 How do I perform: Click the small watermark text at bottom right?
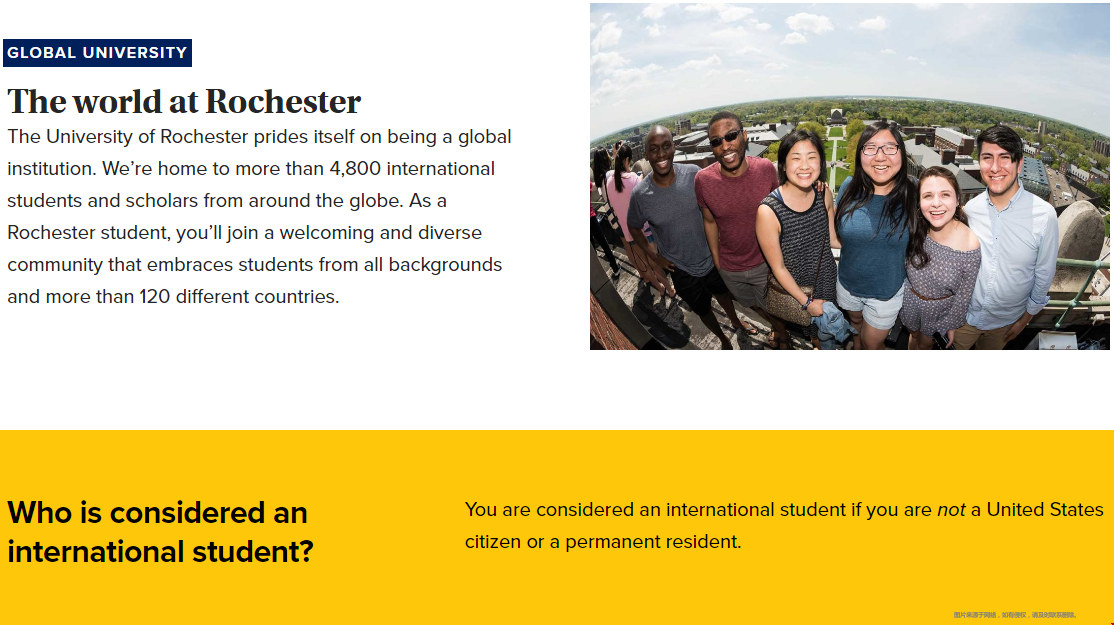click(1014, 615)
